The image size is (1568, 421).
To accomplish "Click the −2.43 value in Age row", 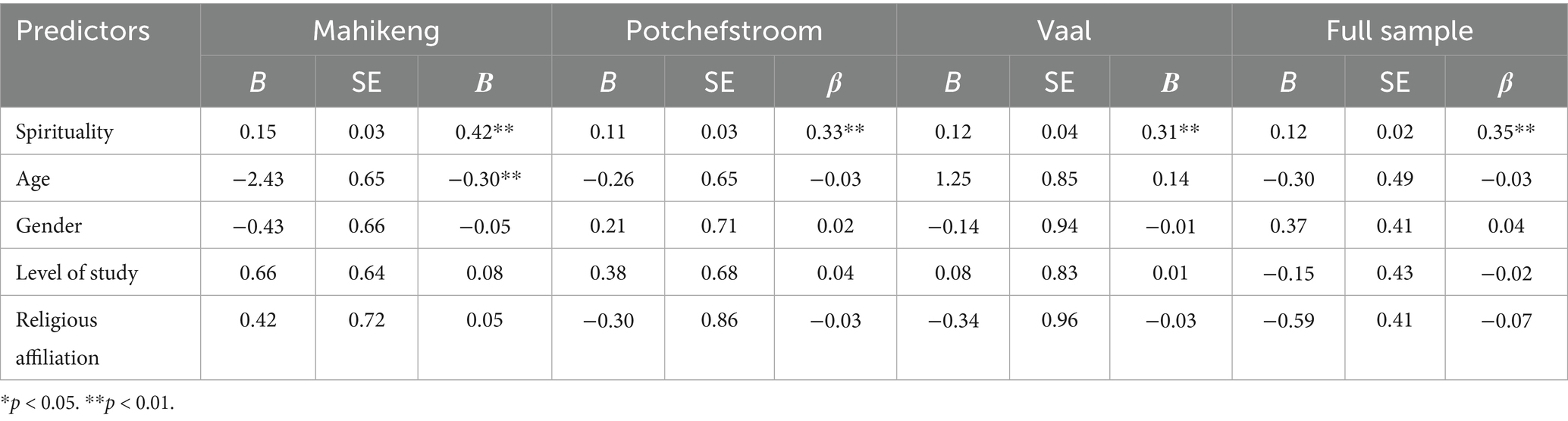I will 258,179.
